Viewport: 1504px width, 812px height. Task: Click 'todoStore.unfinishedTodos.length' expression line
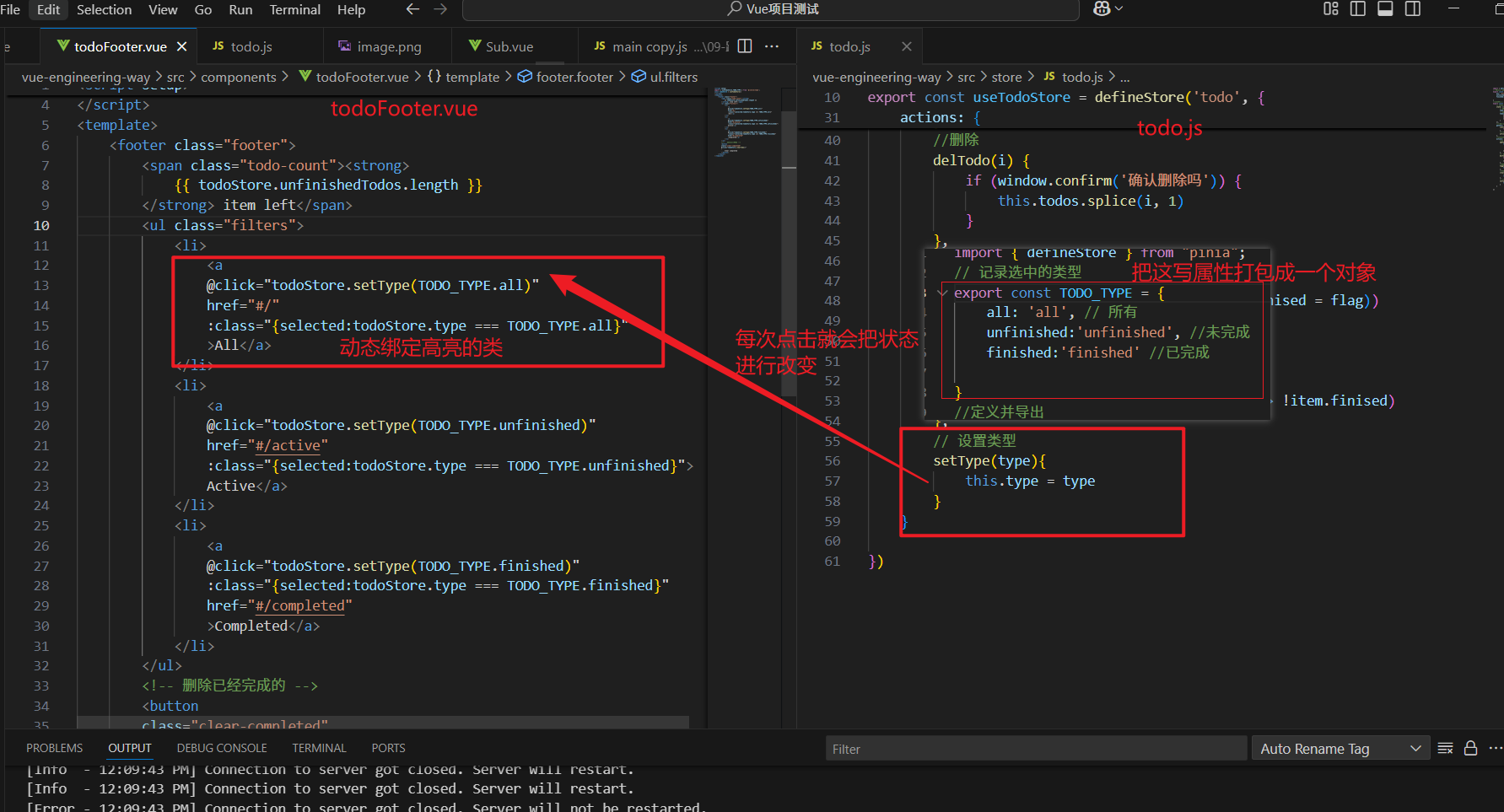point(329,185)
